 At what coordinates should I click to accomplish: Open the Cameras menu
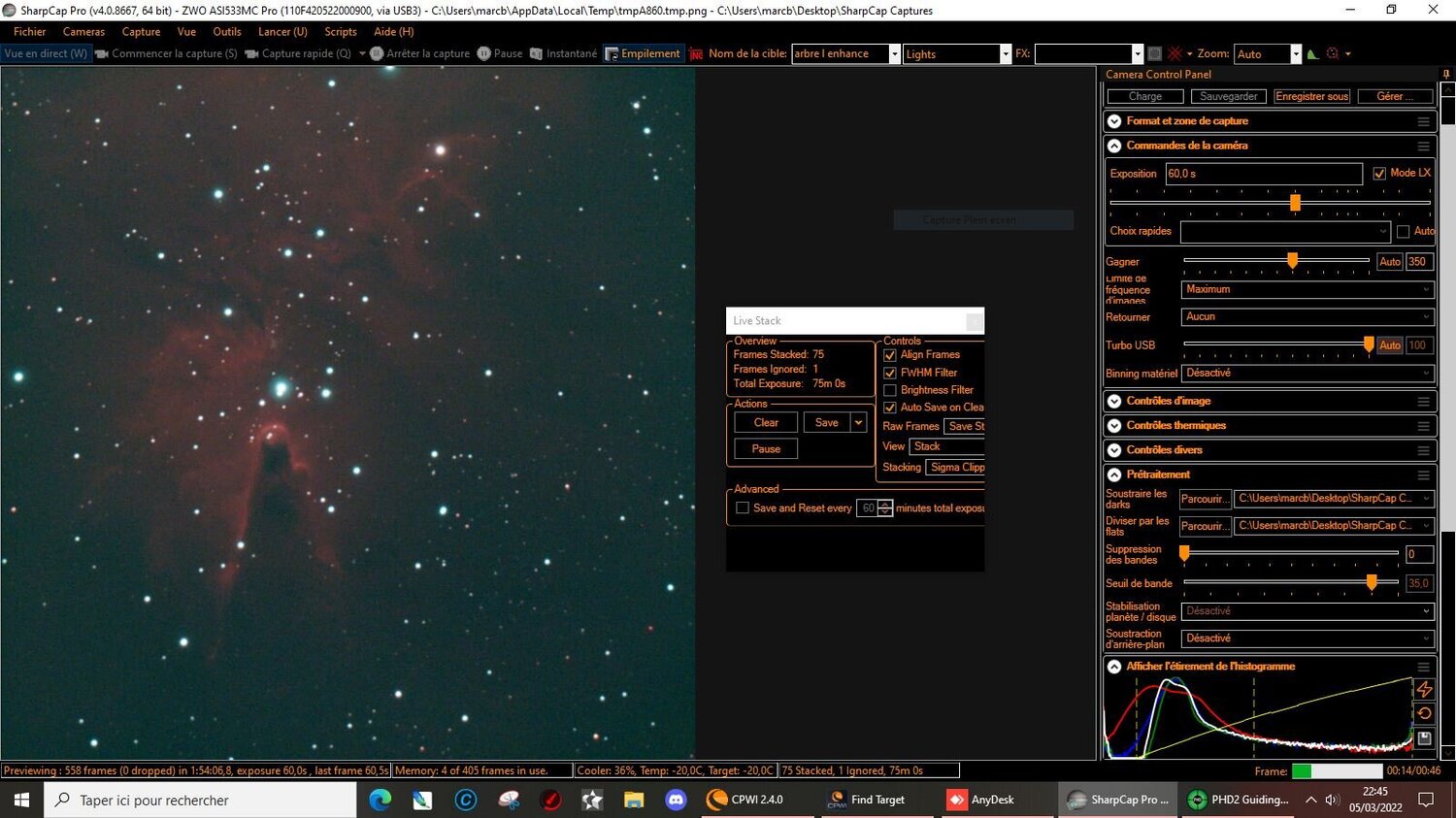coord(83,31)
